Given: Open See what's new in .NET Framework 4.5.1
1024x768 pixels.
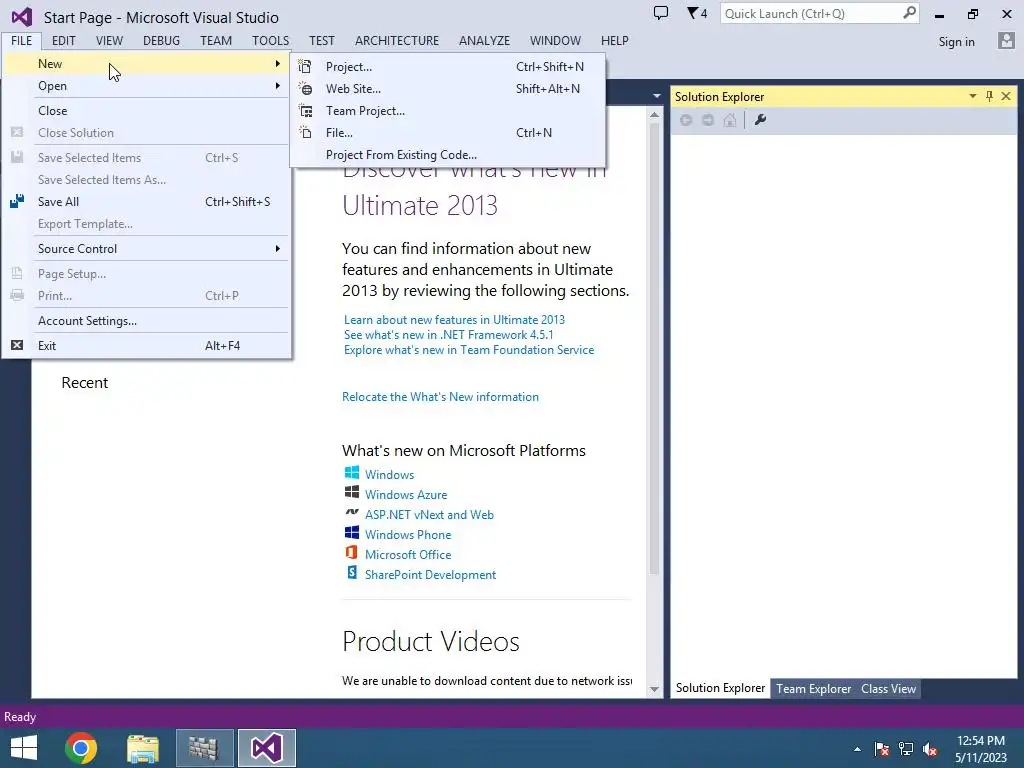Looking at the screenshot, I should pos(449,334).
